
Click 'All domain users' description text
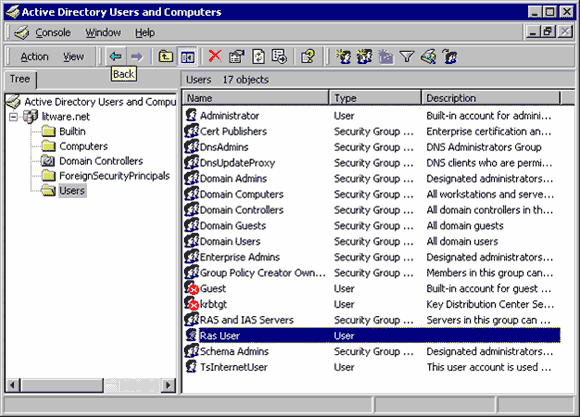462,241
